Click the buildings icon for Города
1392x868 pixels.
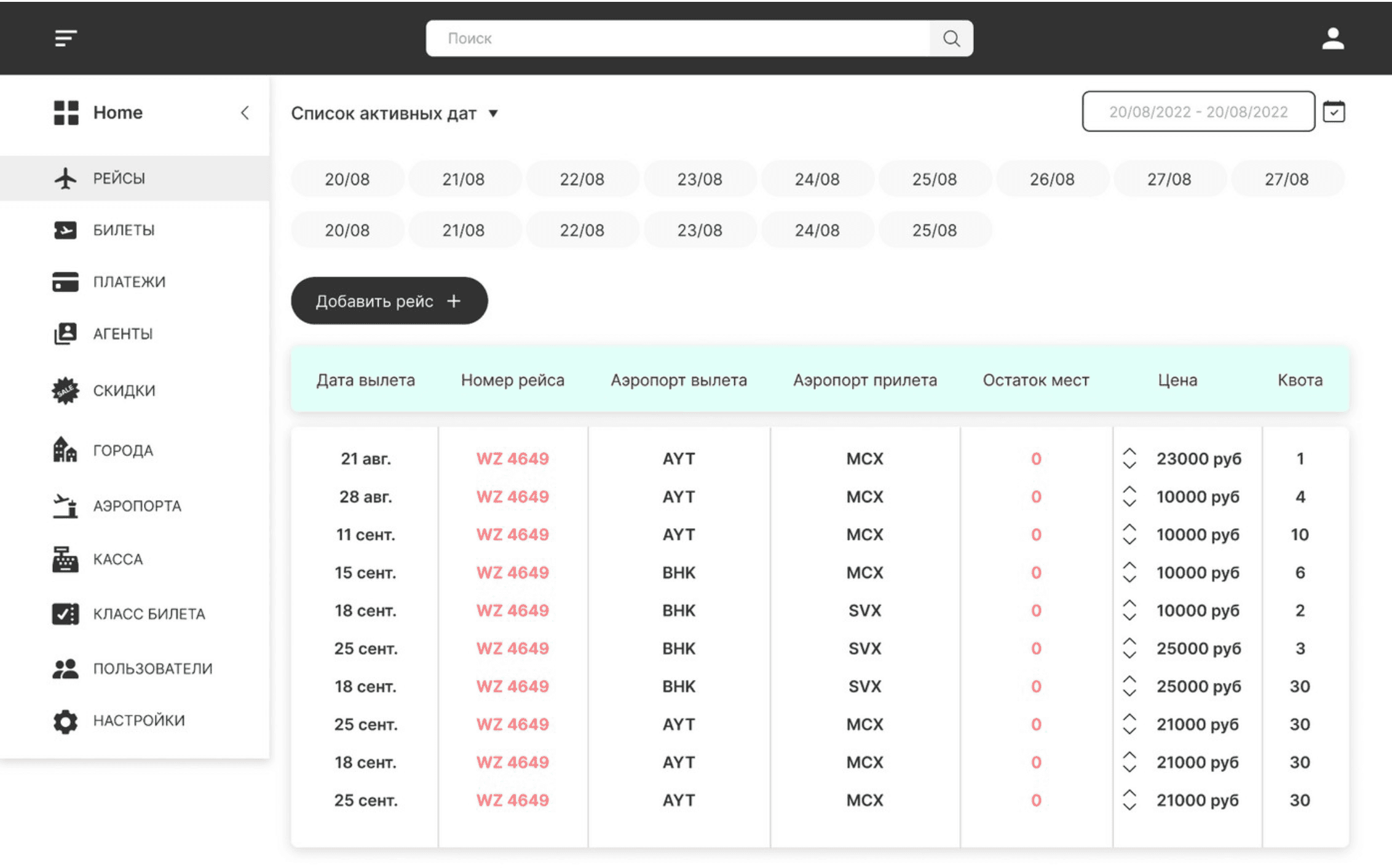(x=65, y=450)
